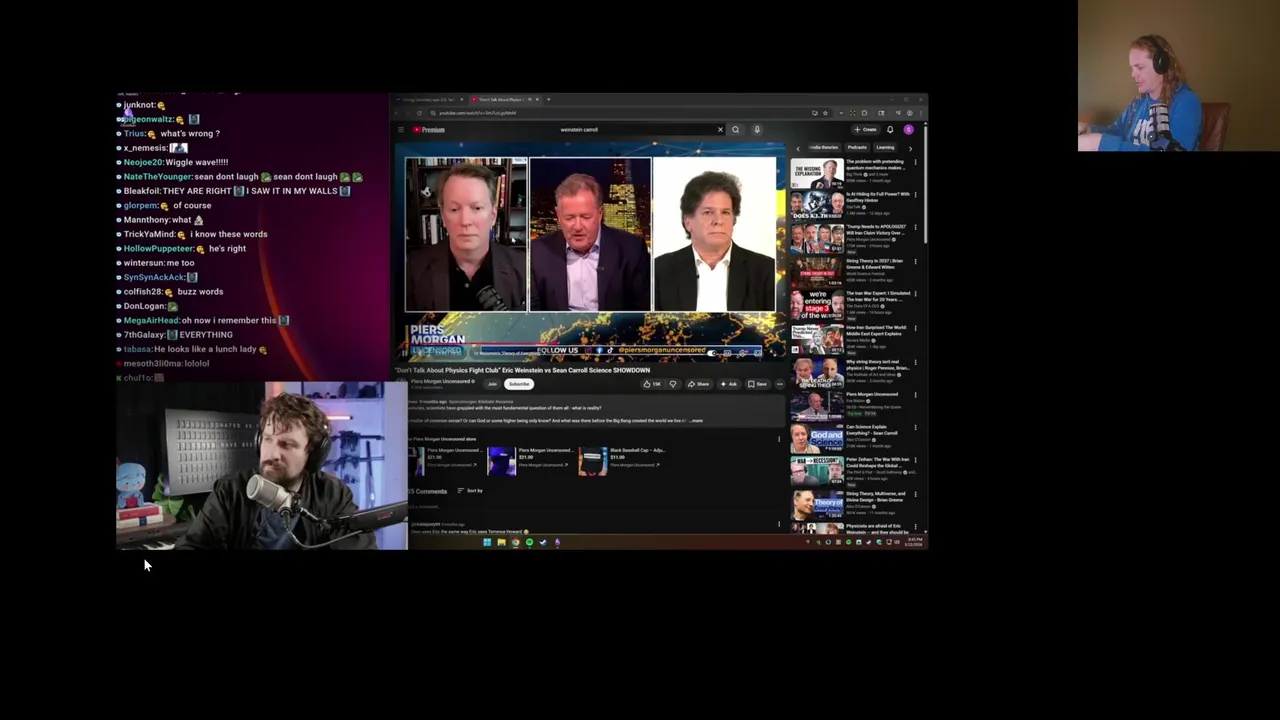Toggle the video autoplay switch
1280x720 pixels.
click(x=712, y=353)
